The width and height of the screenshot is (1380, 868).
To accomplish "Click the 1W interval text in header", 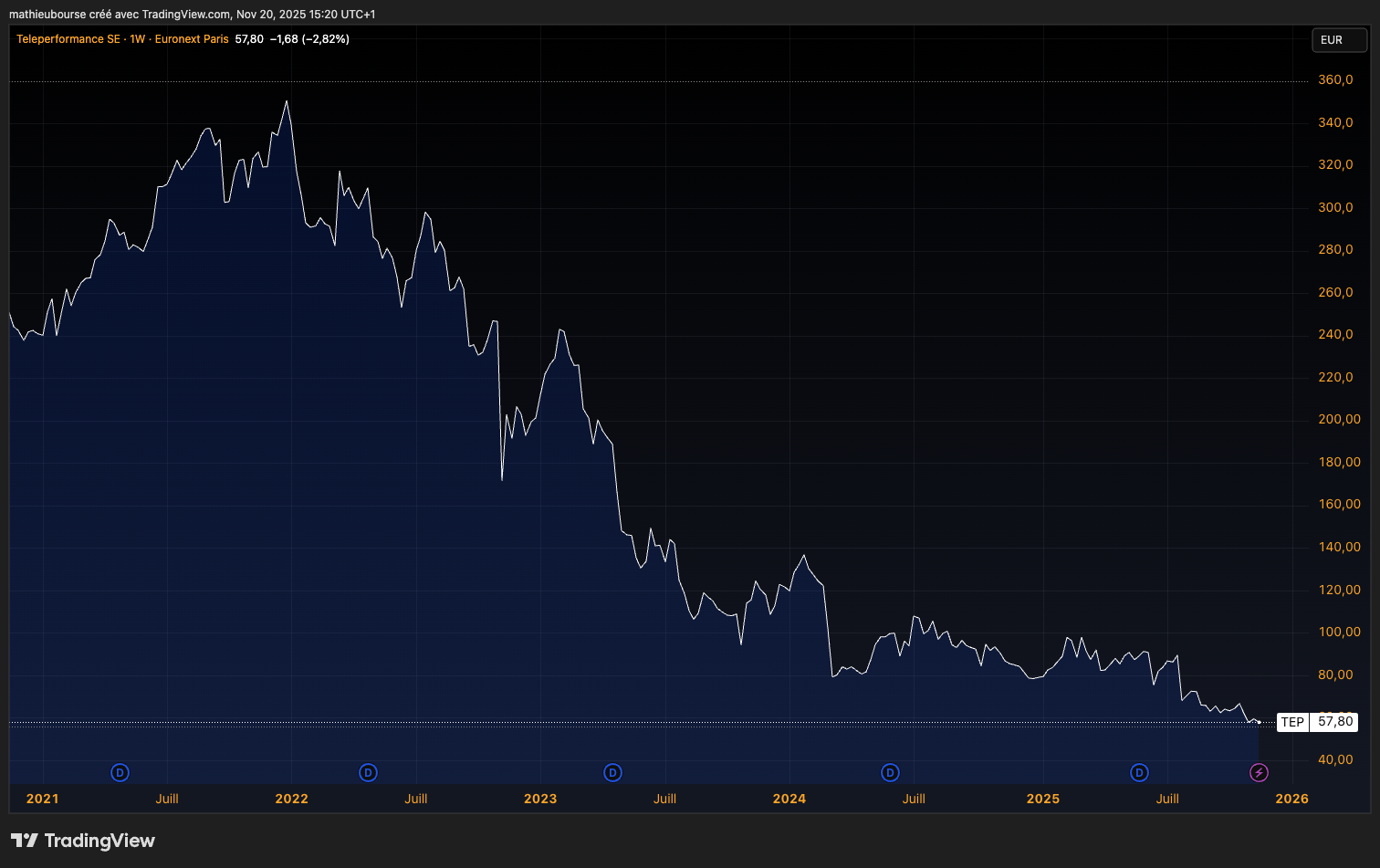I will pos(138,39).
